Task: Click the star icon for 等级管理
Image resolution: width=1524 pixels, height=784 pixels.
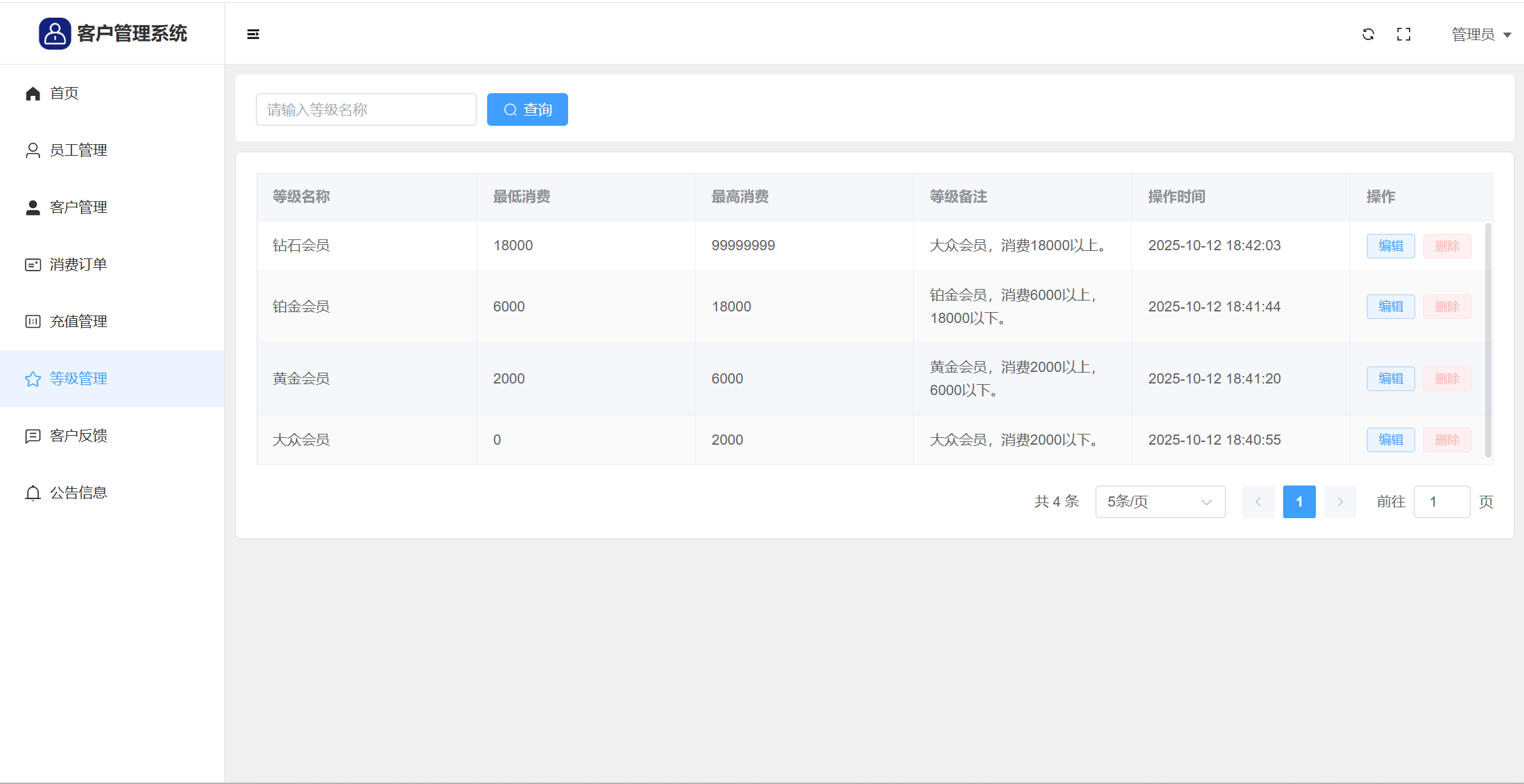Action: [x=33, y=379]
